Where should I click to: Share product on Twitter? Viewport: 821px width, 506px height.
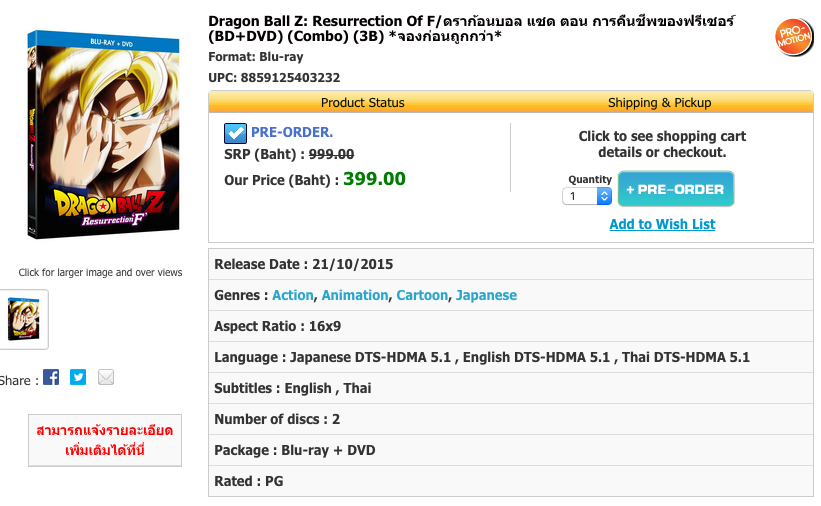78,377
